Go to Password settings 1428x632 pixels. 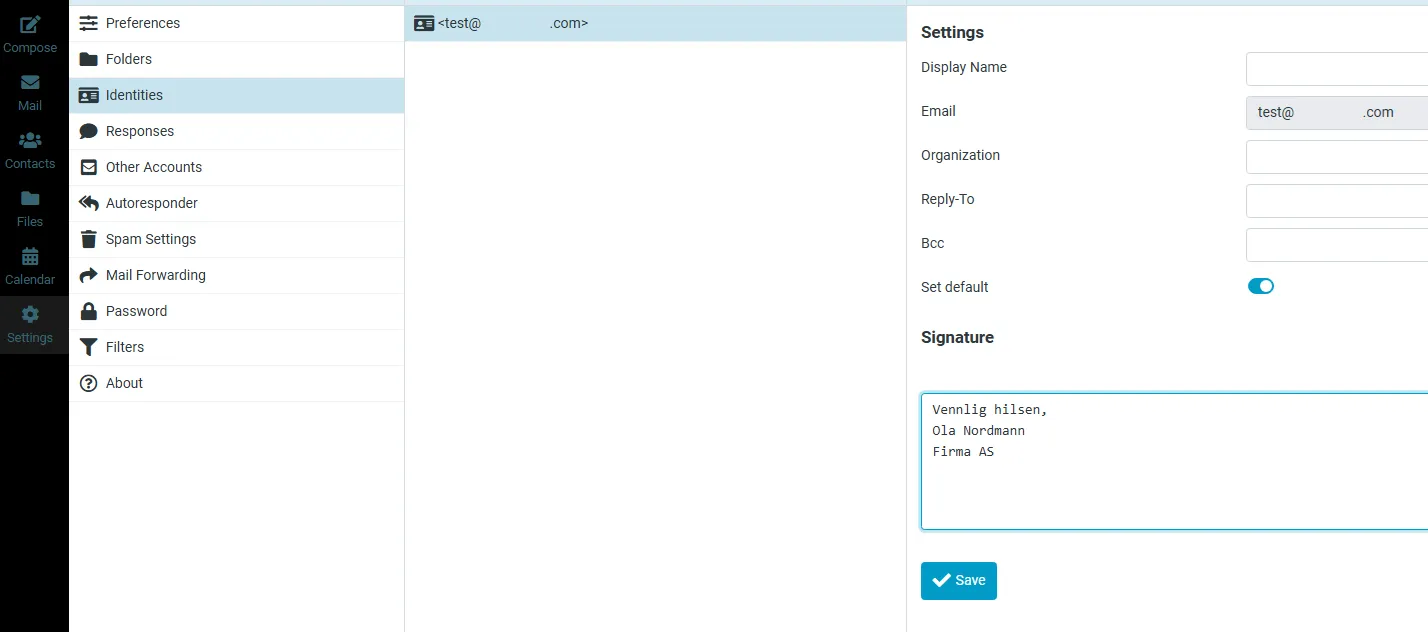236,311
